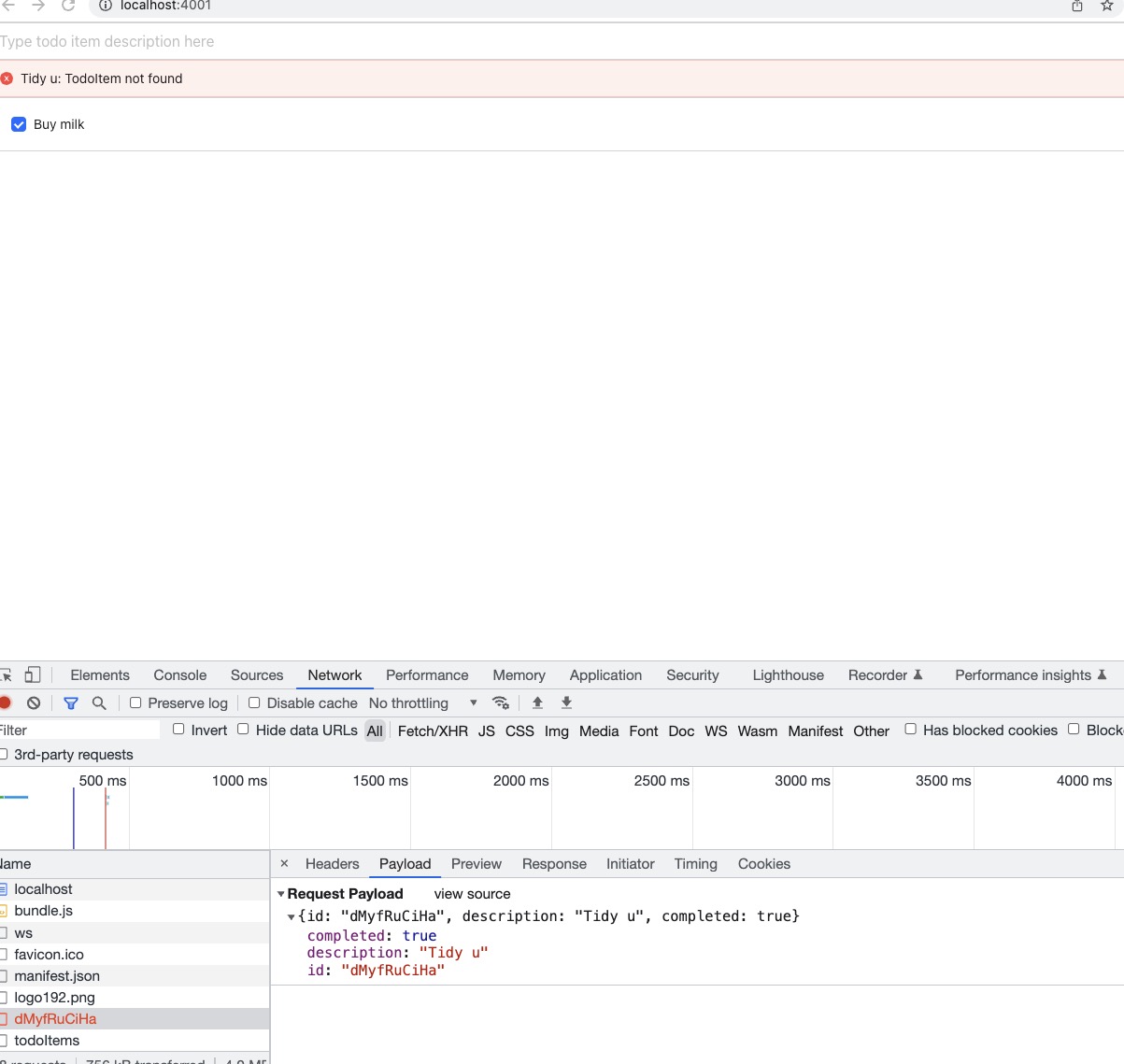Open the Performance insights tab
Viewport: 1124px width, 1064px height.
point(1031,674)
